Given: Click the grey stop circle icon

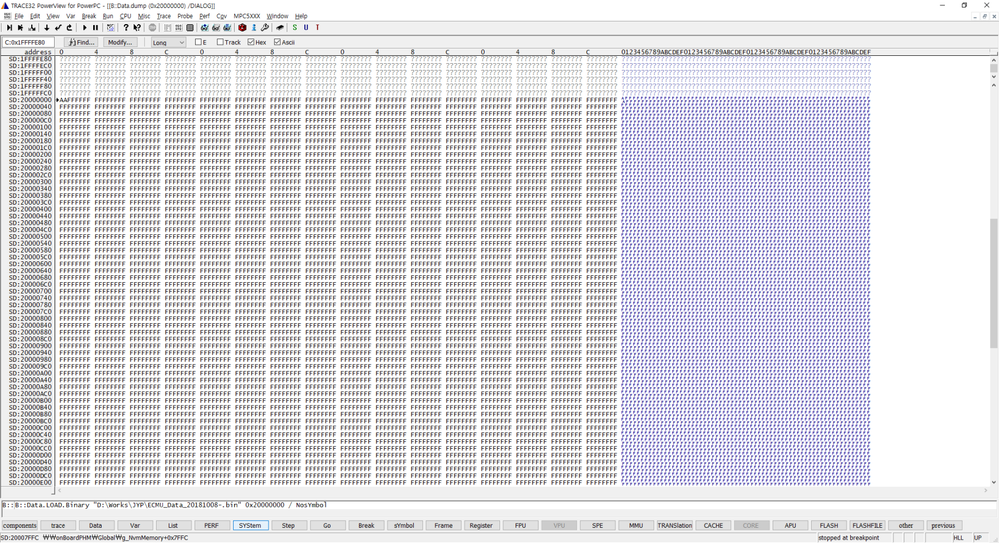Looking at the screenshot, I should click(152, 27).
